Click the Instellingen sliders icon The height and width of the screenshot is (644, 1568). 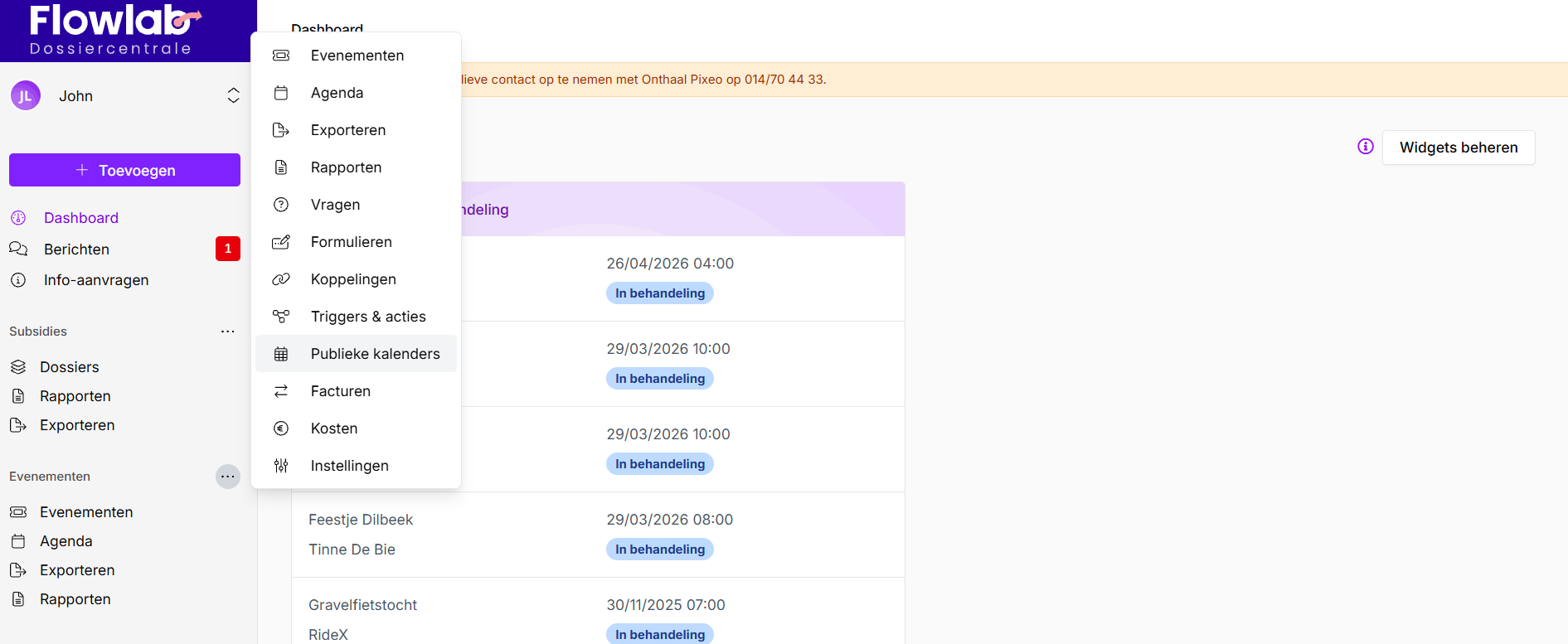(281, 466)
